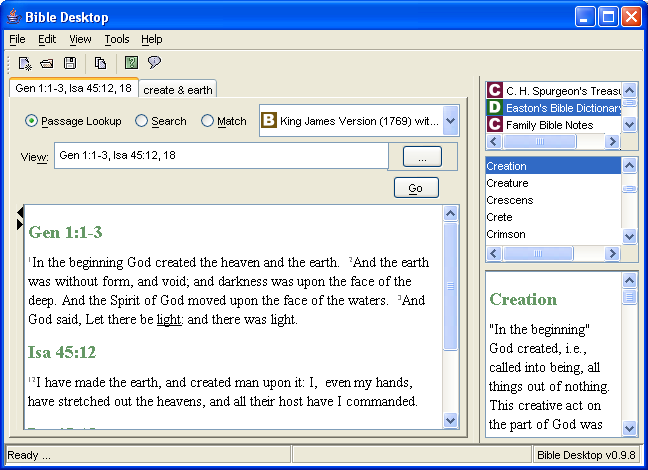
Task: Click the dictionary keys scroll down arrow
Action: (x=629, y=236)
